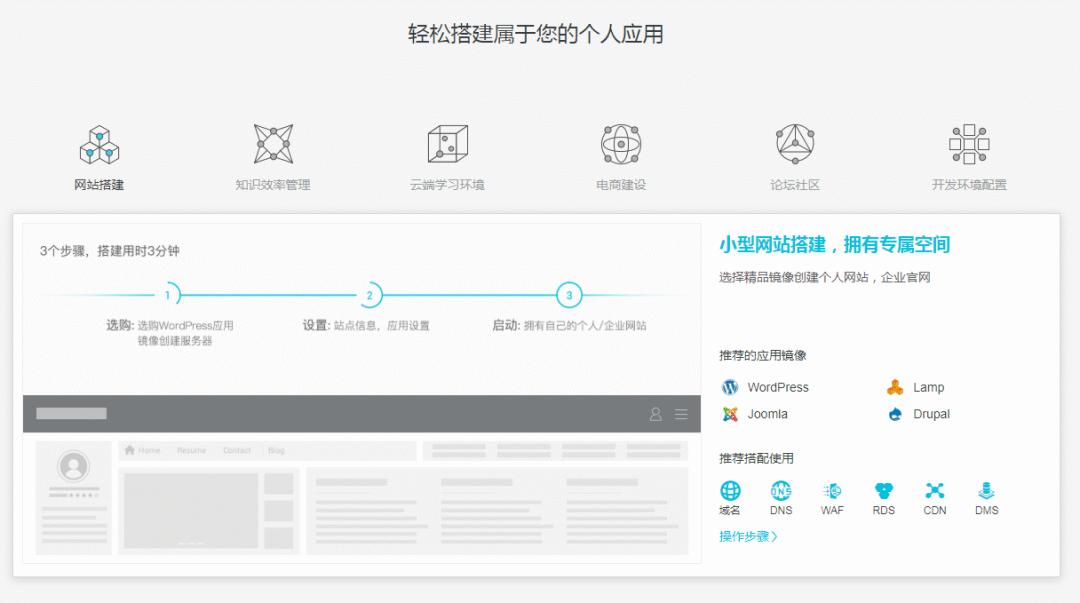Click the RDS database icon

point(884,492)
